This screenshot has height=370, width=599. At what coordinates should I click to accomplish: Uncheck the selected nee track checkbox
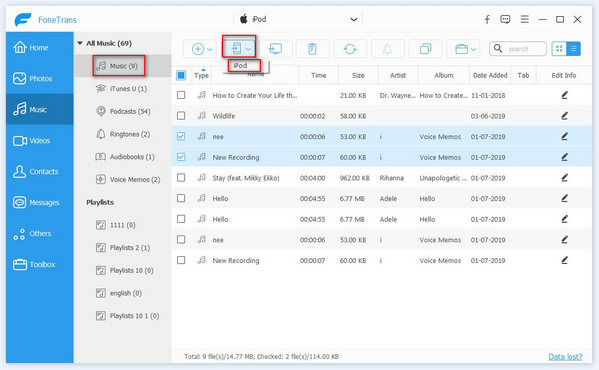point(181,136)
